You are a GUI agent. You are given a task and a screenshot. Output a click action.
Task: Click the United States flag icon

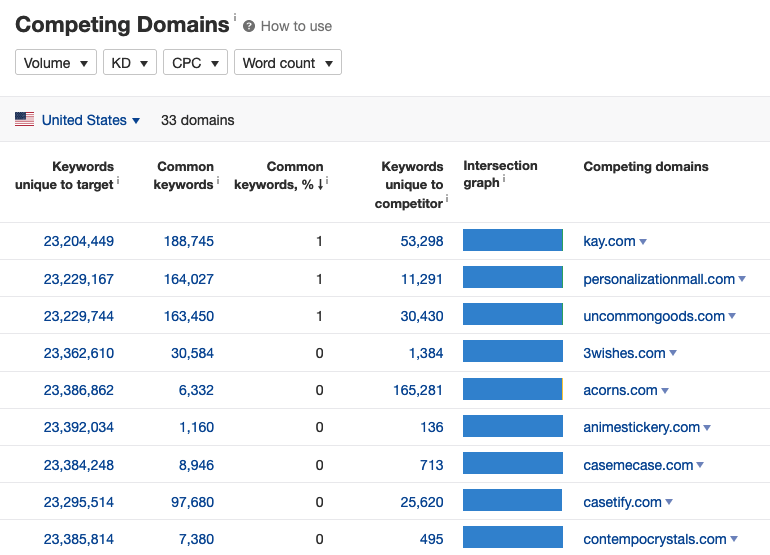[25, 119]
